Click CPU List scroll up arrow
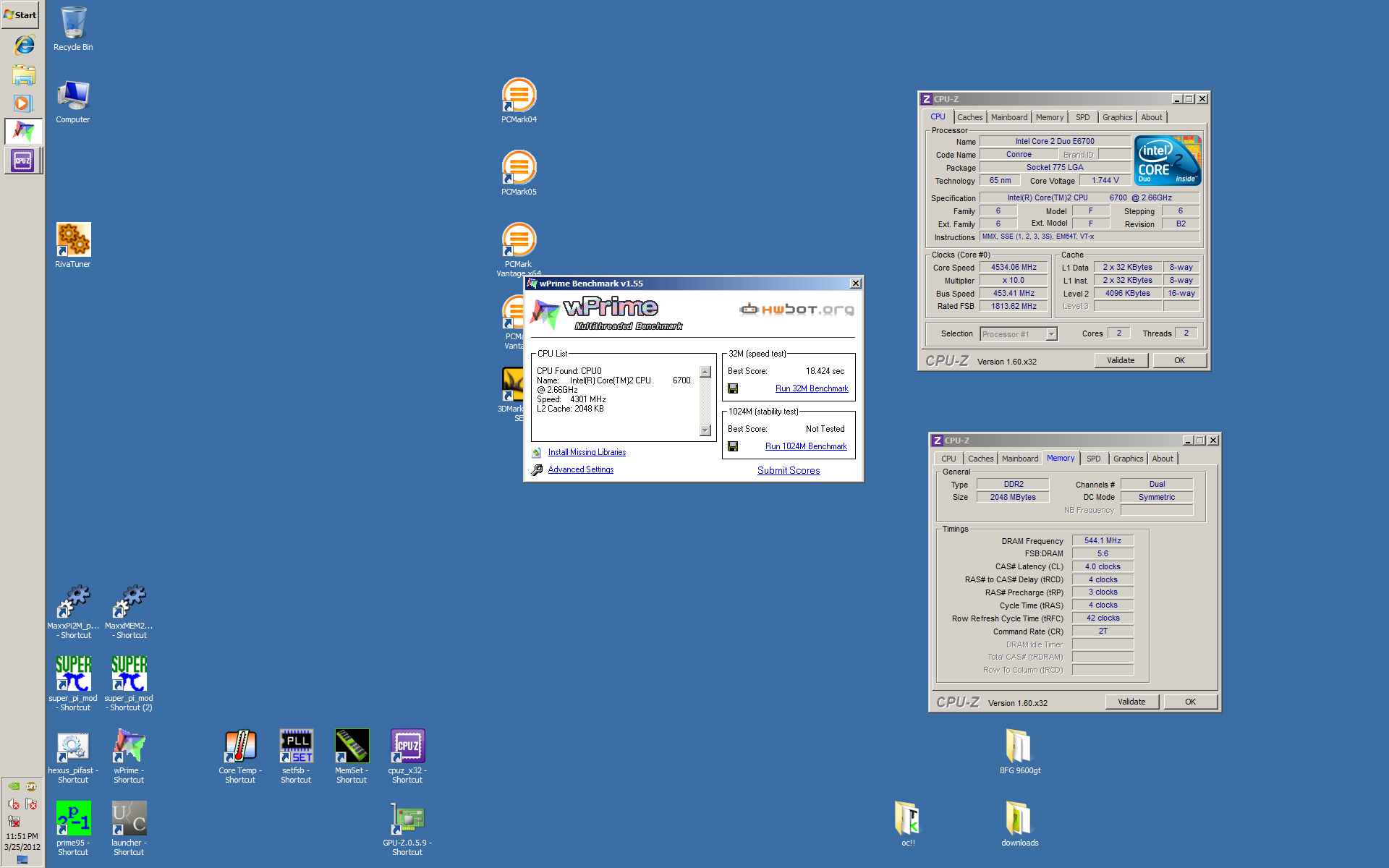 click(705, 372)
